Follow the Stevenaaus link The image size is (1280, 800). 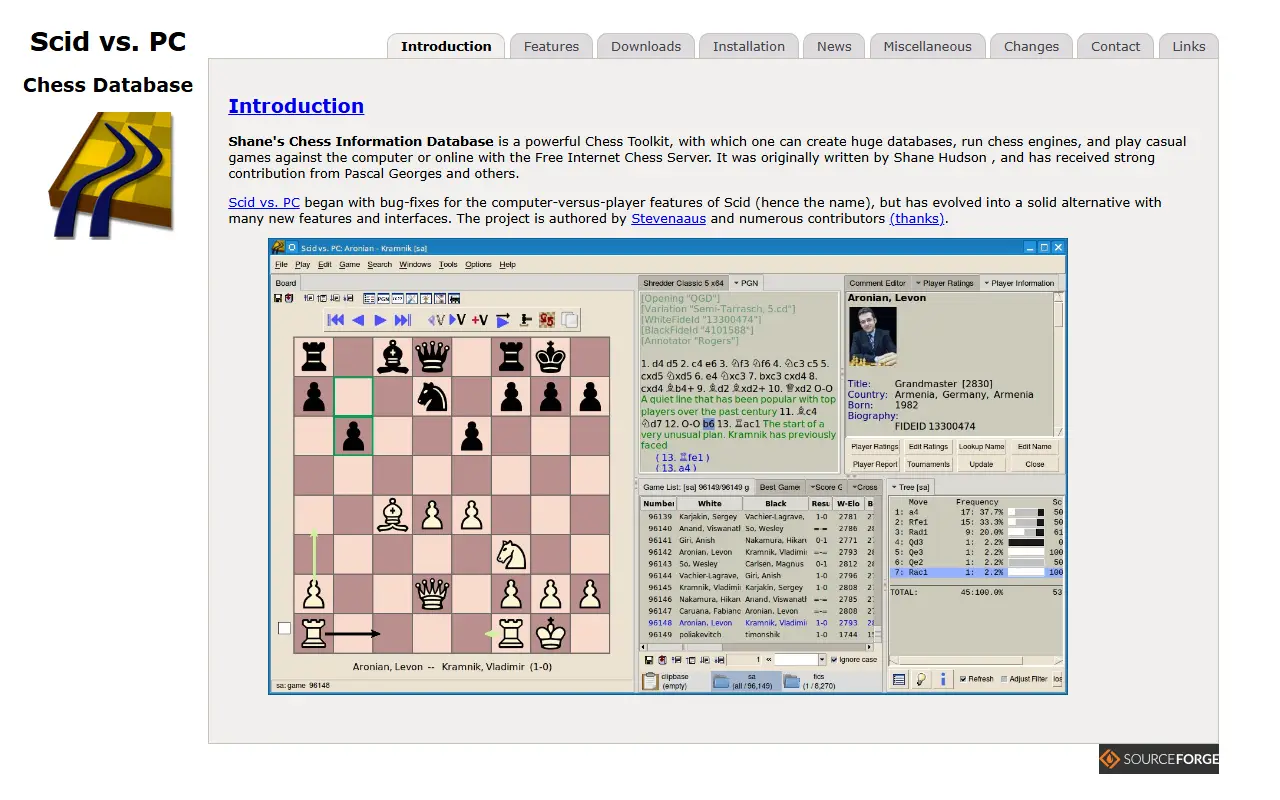(x=668, y=218)
